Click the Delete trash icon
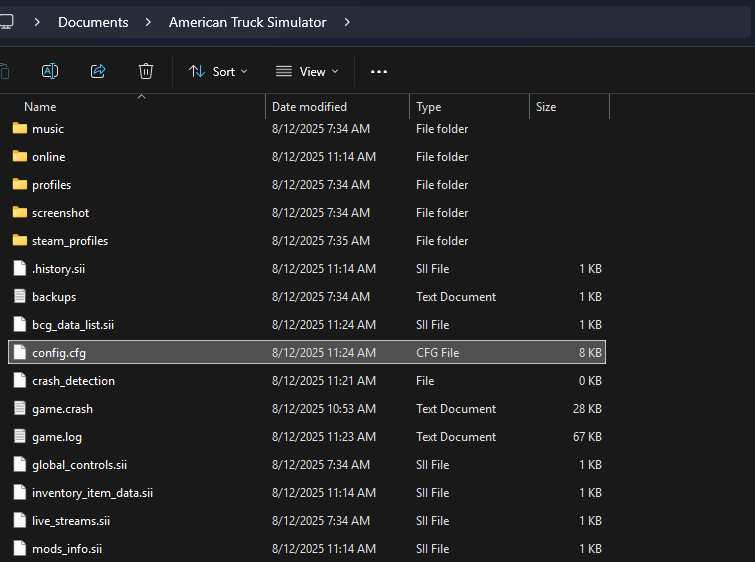 [x=146, y=72]
